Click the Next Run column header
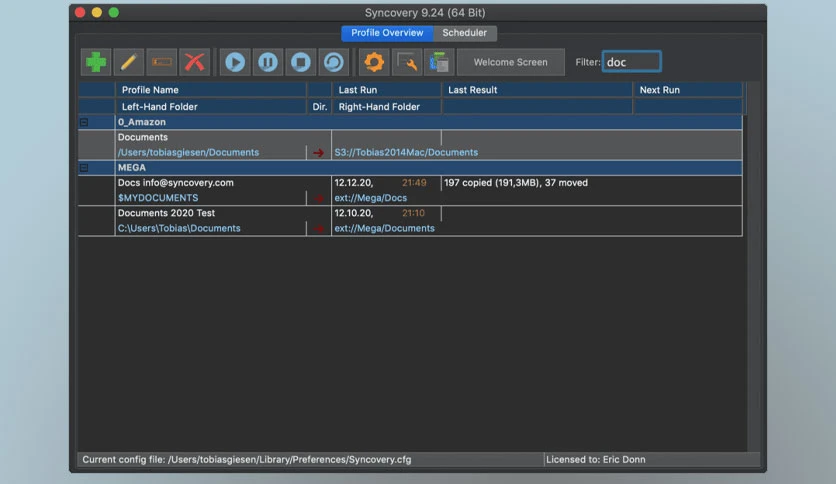Image resolution: width=836 pixels, height=484 pixels. [x=688, y=90]
